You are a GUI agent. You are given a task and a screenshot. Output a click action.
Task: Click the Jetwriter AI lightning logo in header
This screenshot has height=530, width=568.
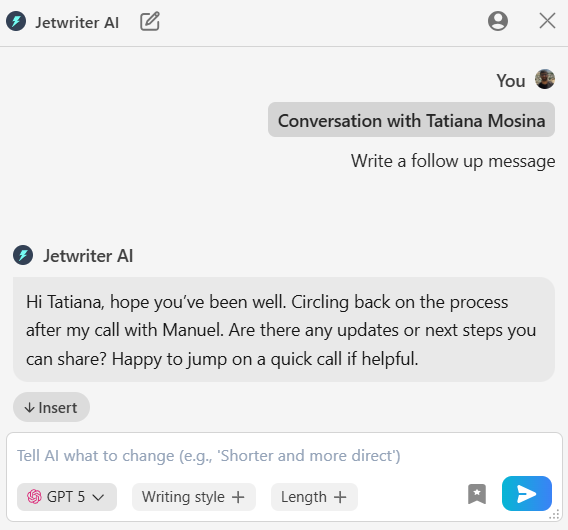[x=16, y=21]
